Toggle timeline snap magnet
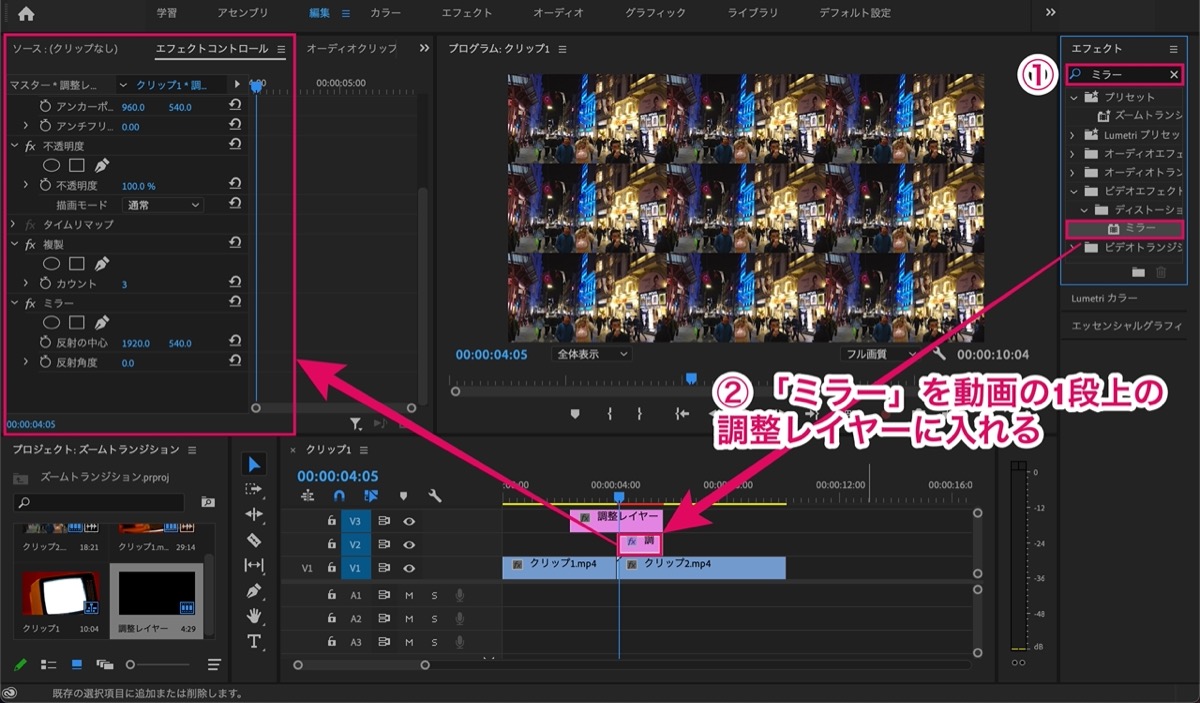 tap(339, 495)
